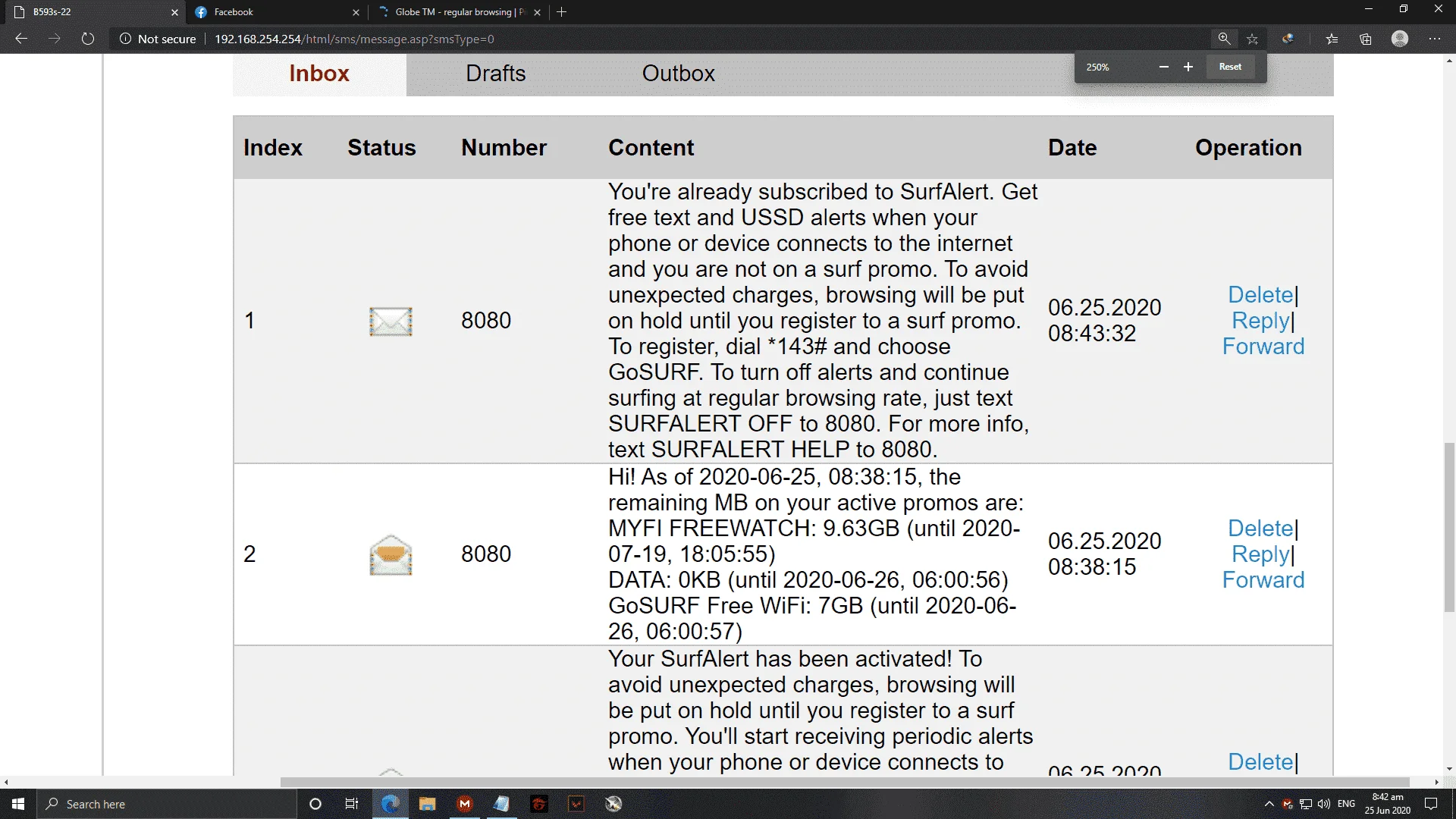
Task: Close the Globe TM browser tab
Action: pos(537,12)
